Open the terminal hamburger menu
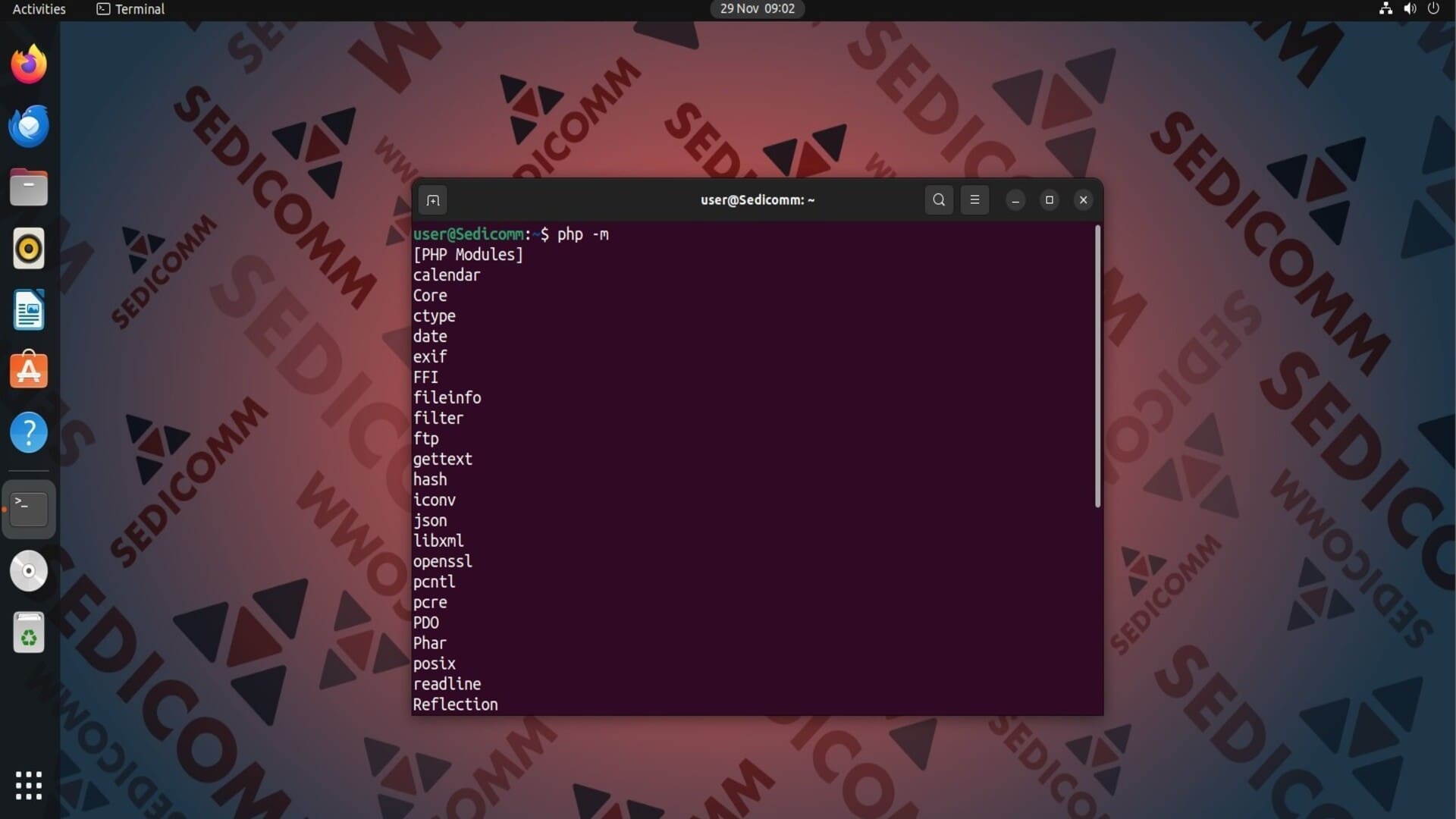 coord(974,200)
